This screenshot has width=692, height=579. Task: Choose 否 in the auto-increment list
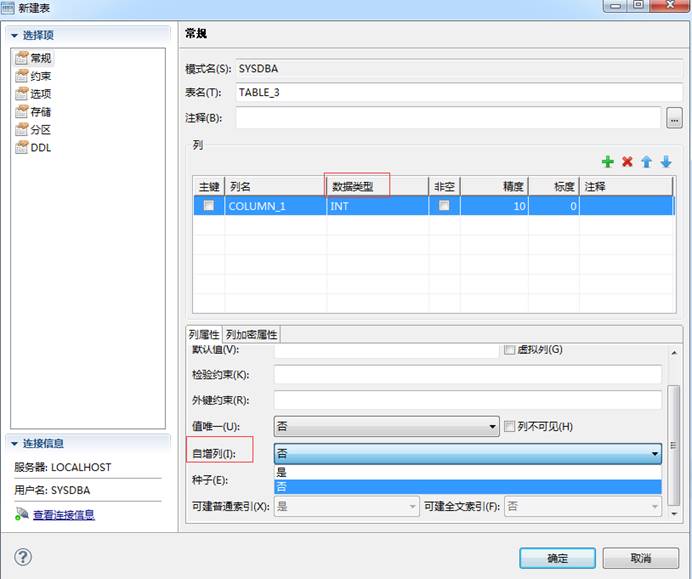tap(468, 487)
